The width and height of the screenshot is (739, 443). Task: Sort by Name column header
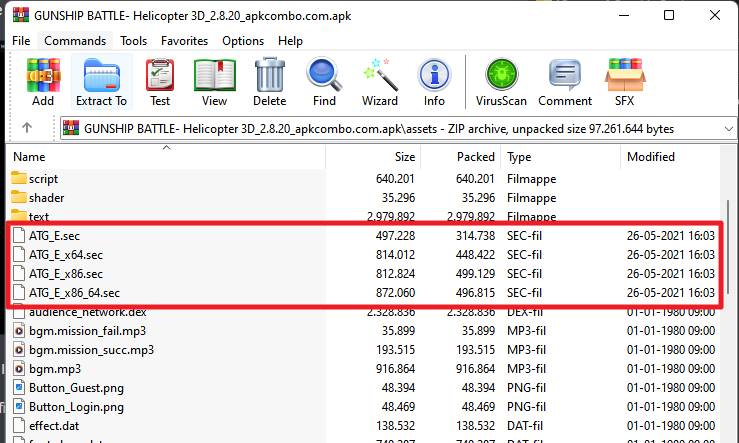[167, 157]
